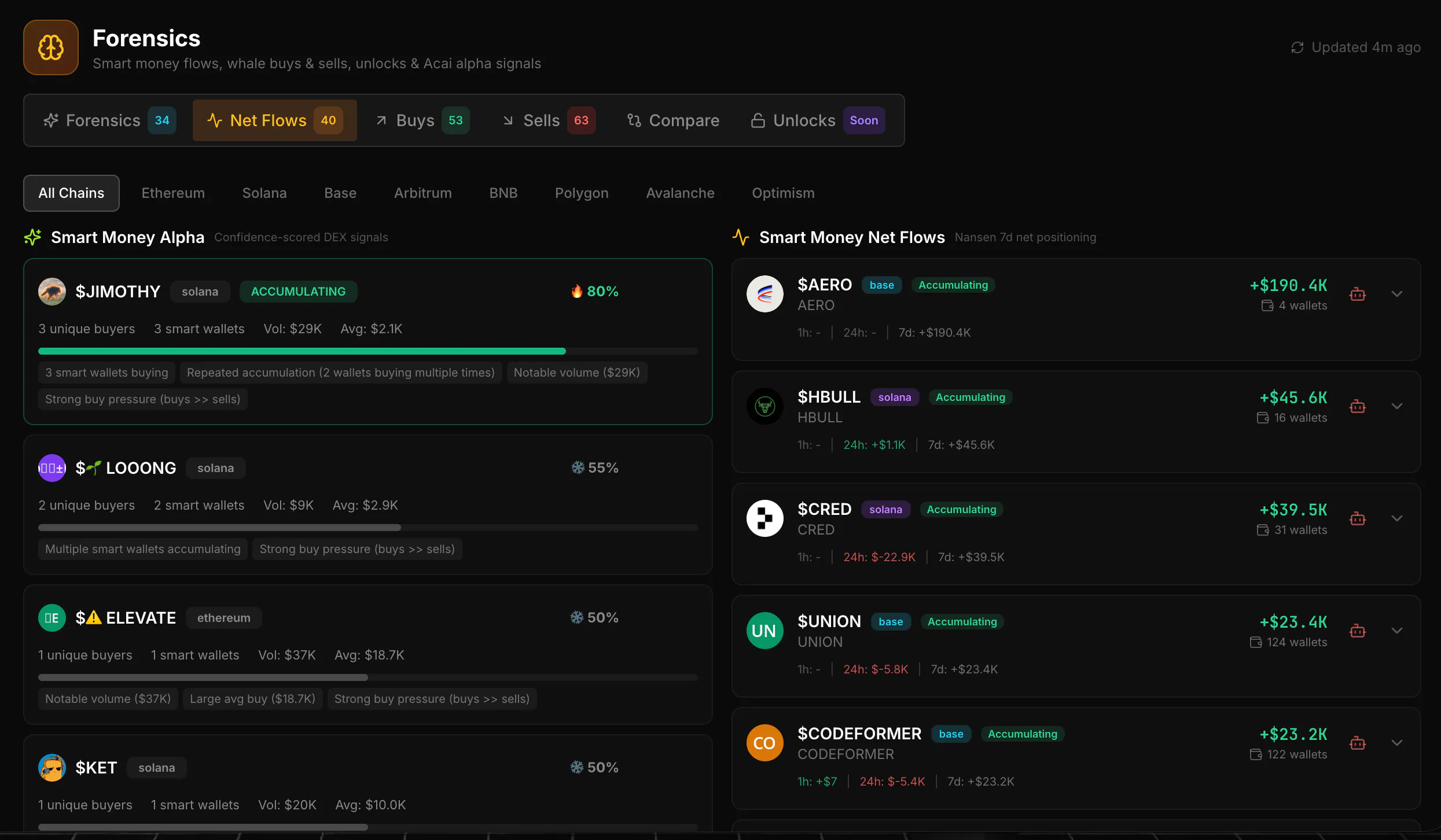Click the $HBULL token logo
1441x840 pixels.
click(765, 406)
